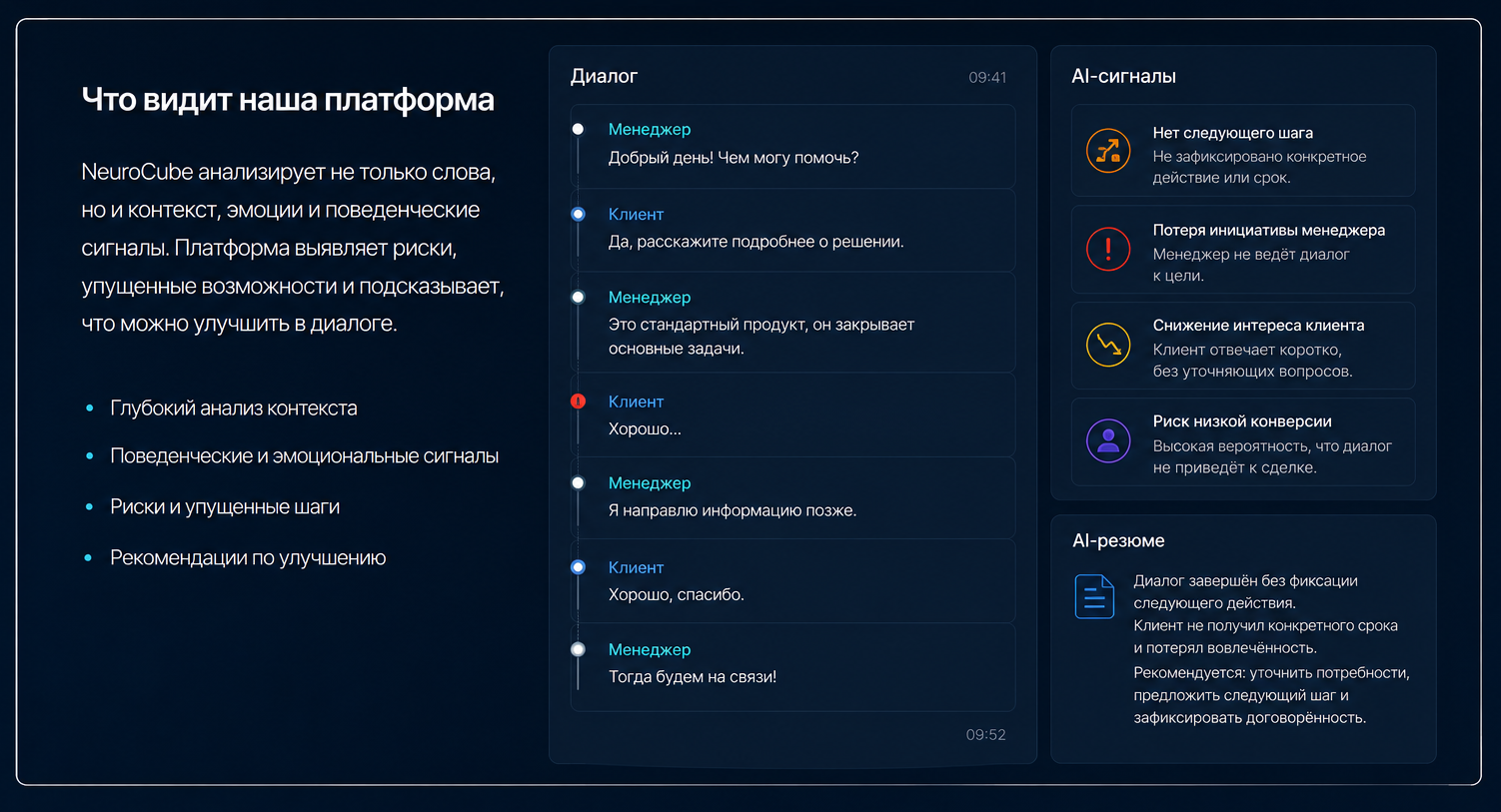Click summary line 'Рекомендуется: уточнить потребности,'

click(1271, 673)
